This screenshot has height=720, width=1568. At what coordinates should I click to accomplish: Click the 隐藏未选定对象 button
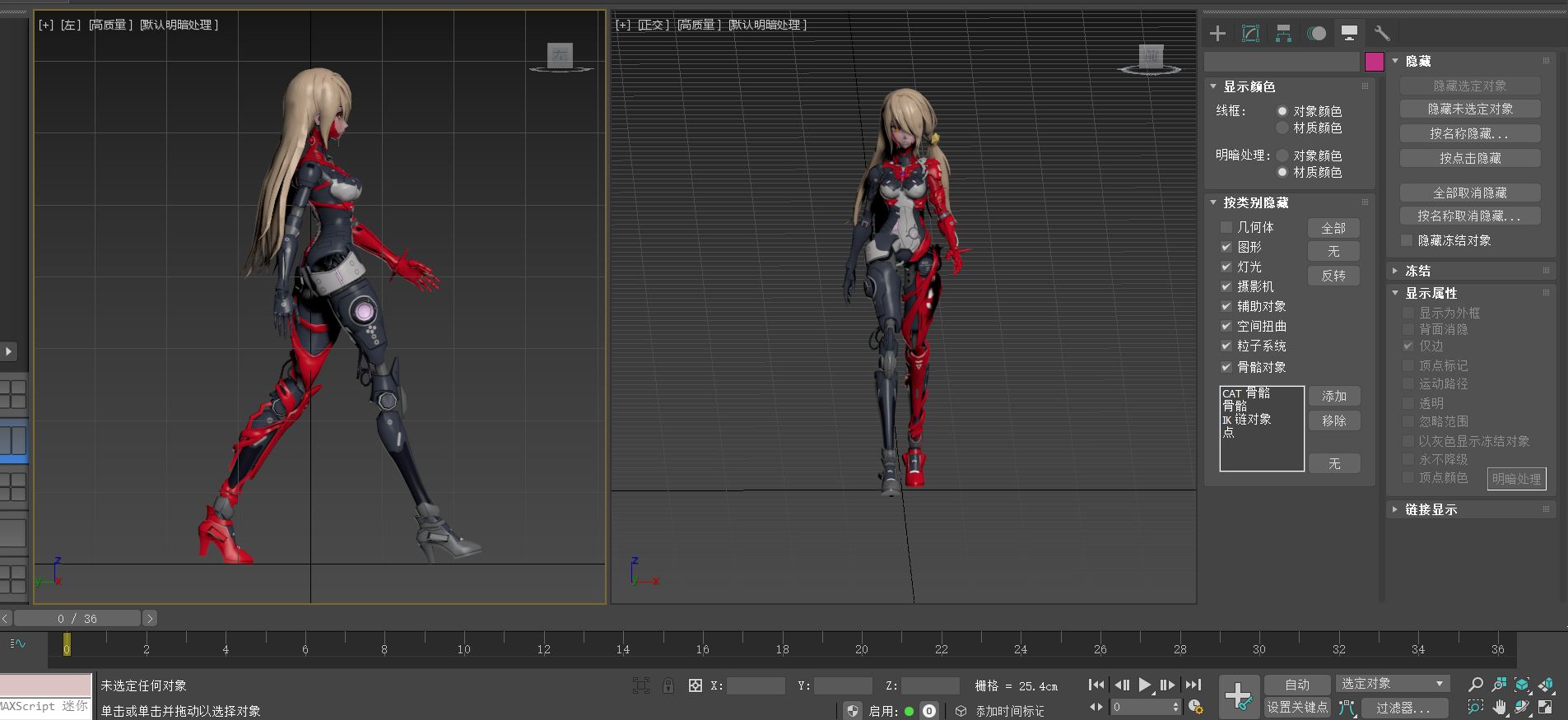click(1470, 109)
